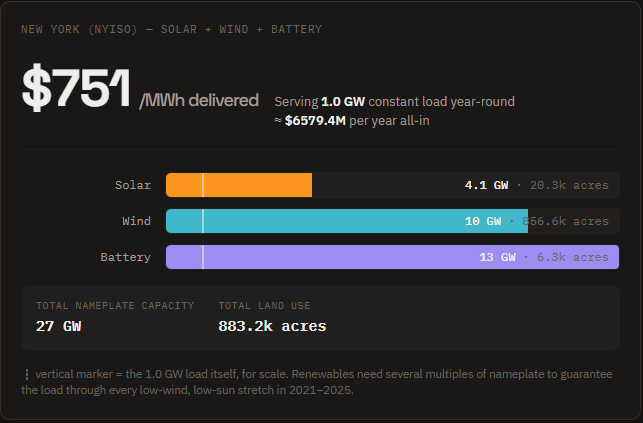The height and width of the screenshot is (423, 643).
Task: Click the dashed marker icon in footnote
Action: (27, 374)
